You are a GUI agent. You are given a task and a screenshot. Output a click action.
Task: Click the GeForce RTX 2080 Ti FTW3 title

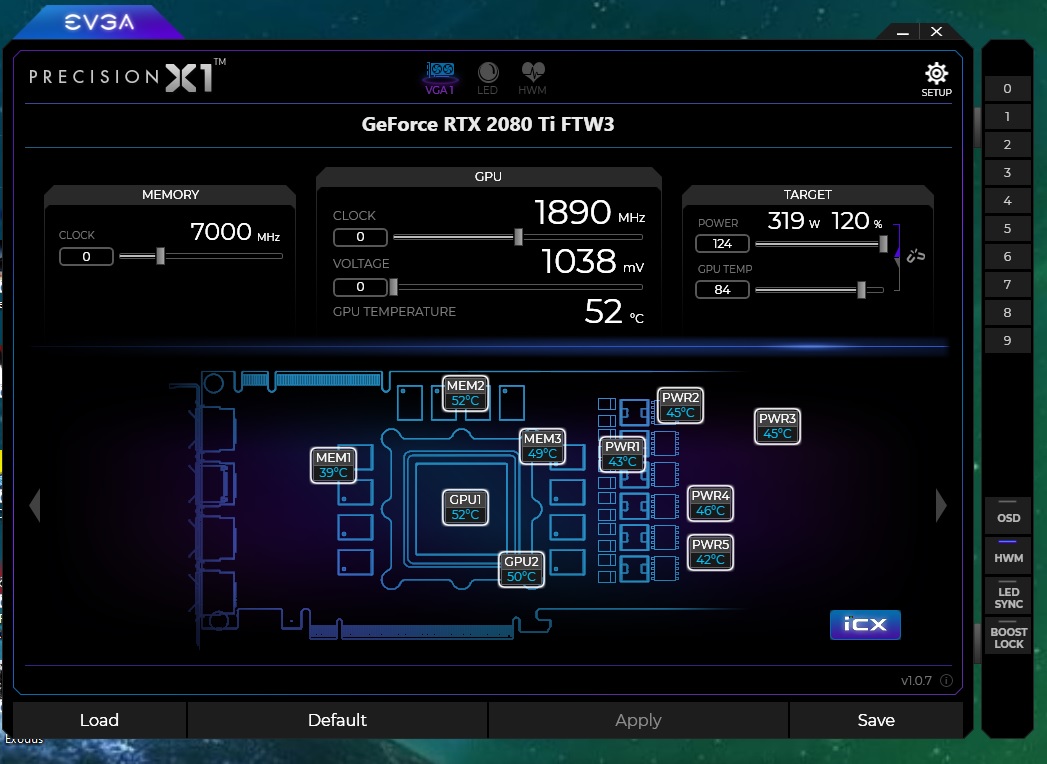(488, 125)
